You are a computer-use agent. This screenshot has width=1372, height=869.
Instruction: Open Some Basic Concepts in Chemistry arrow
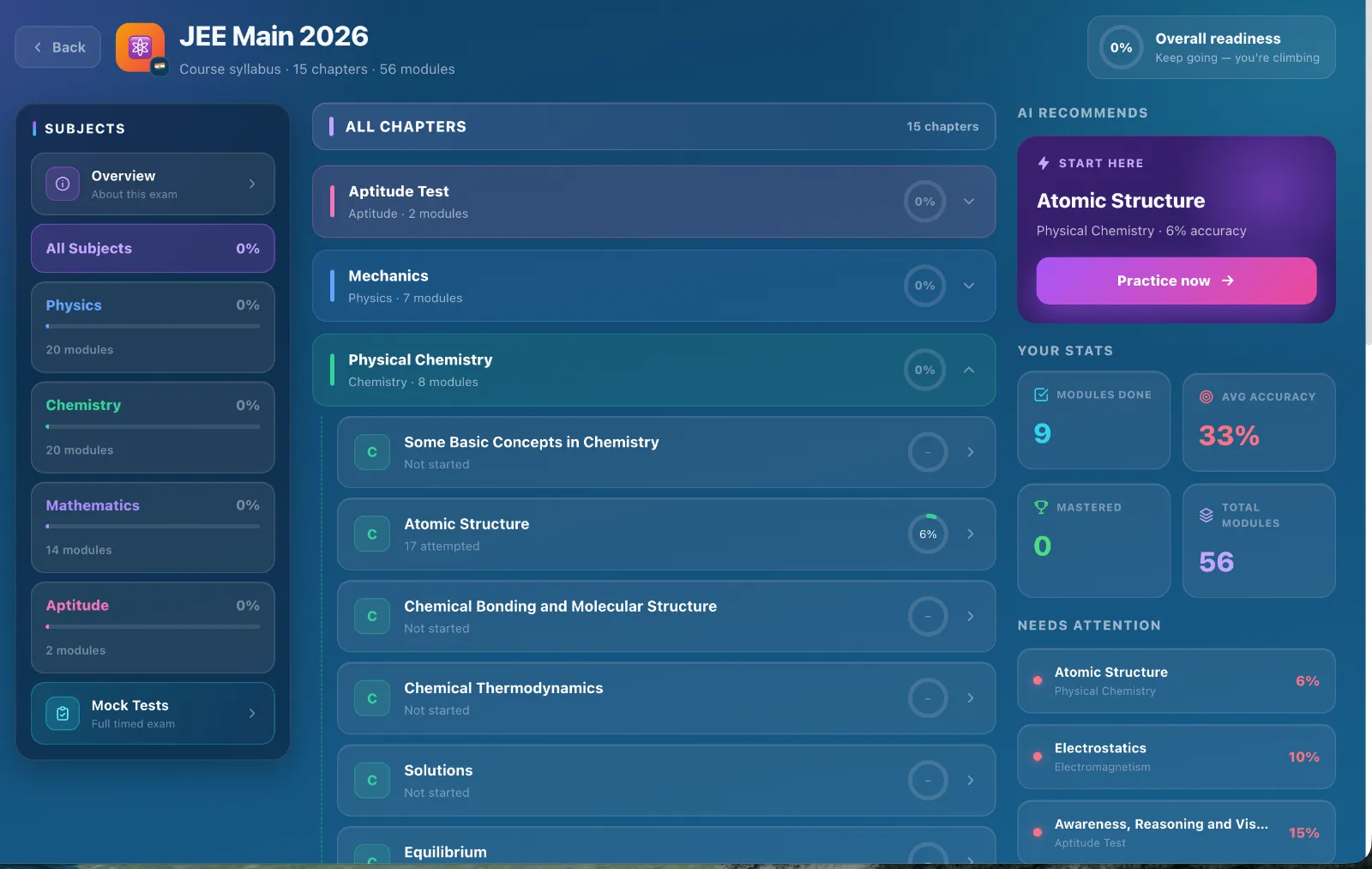pos(971,452)
